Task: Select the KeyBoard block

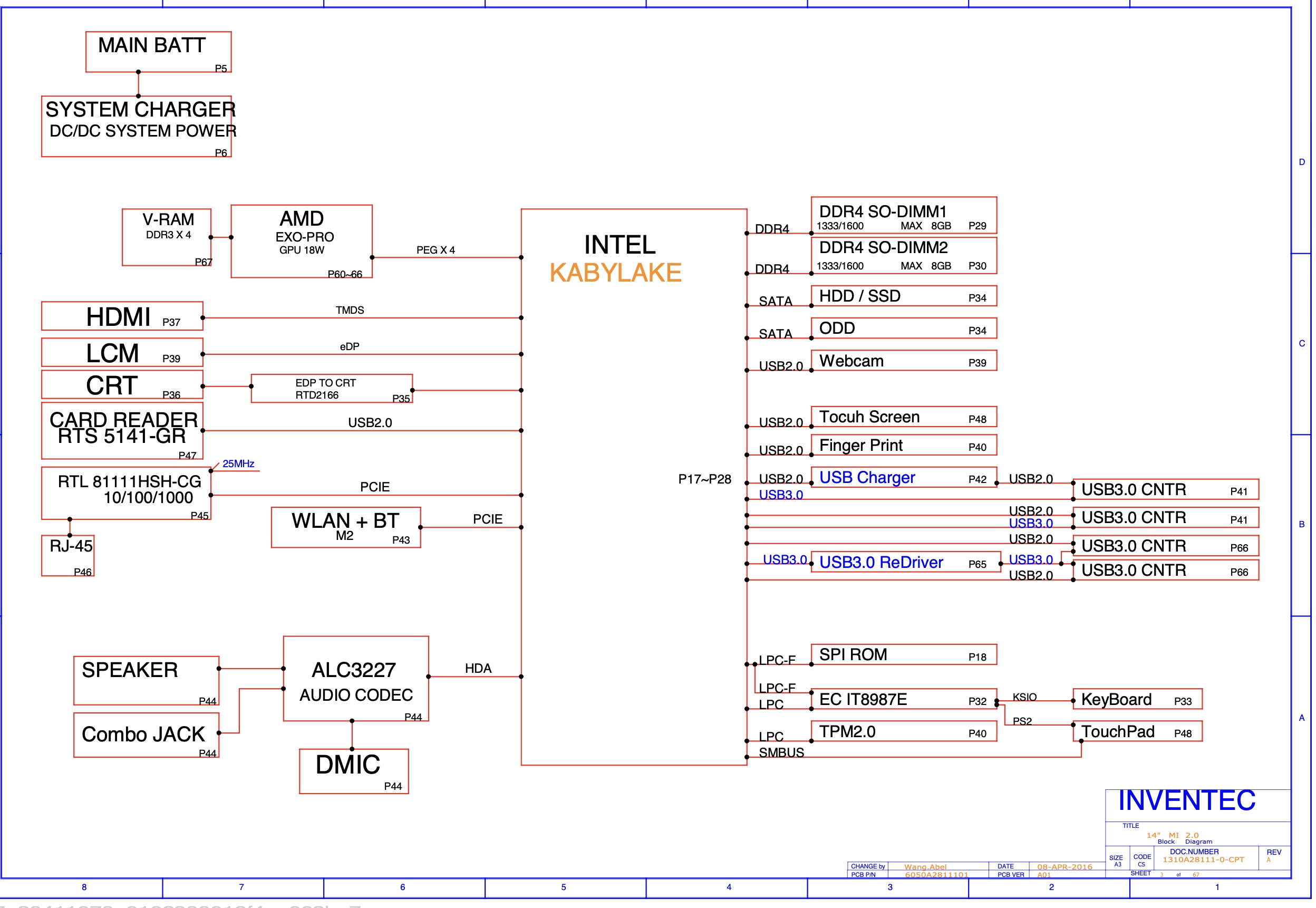Action: point(1138,699)
